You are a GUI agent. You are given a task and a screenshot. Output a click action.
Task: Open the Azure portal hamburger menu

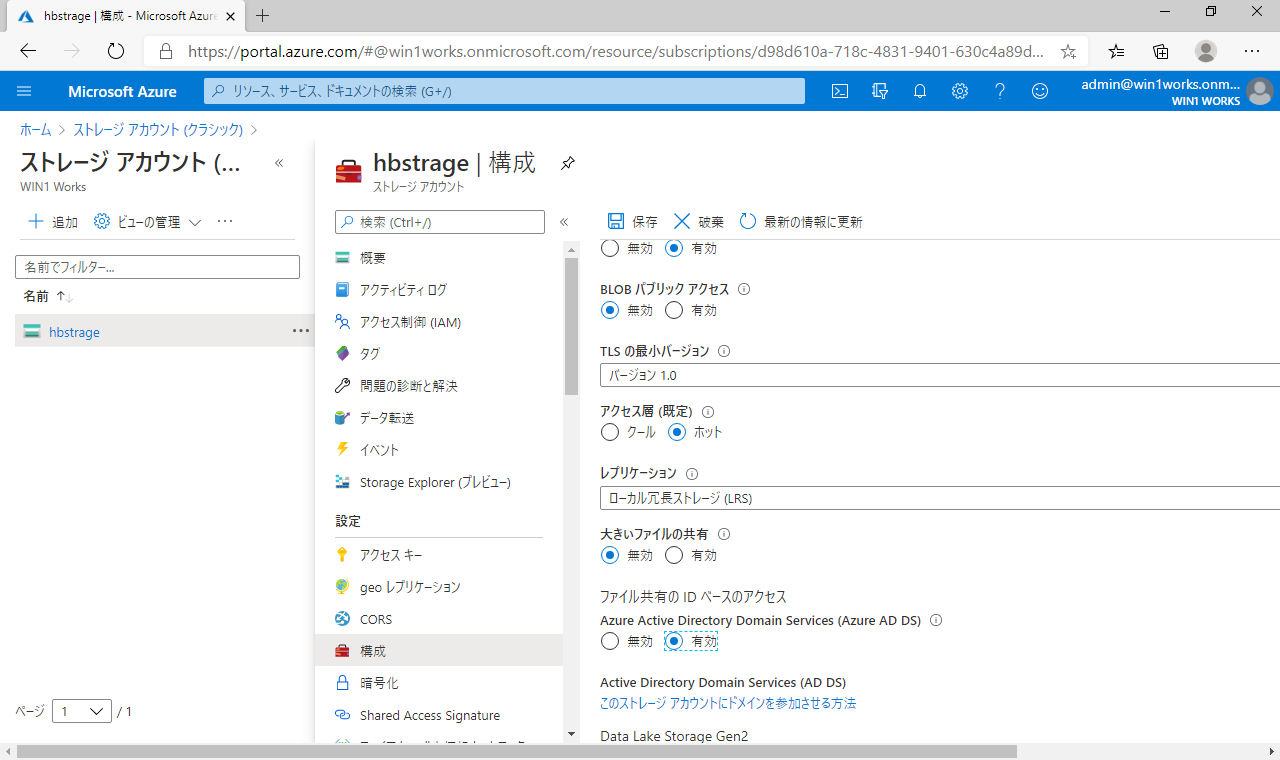click(25, 91)
